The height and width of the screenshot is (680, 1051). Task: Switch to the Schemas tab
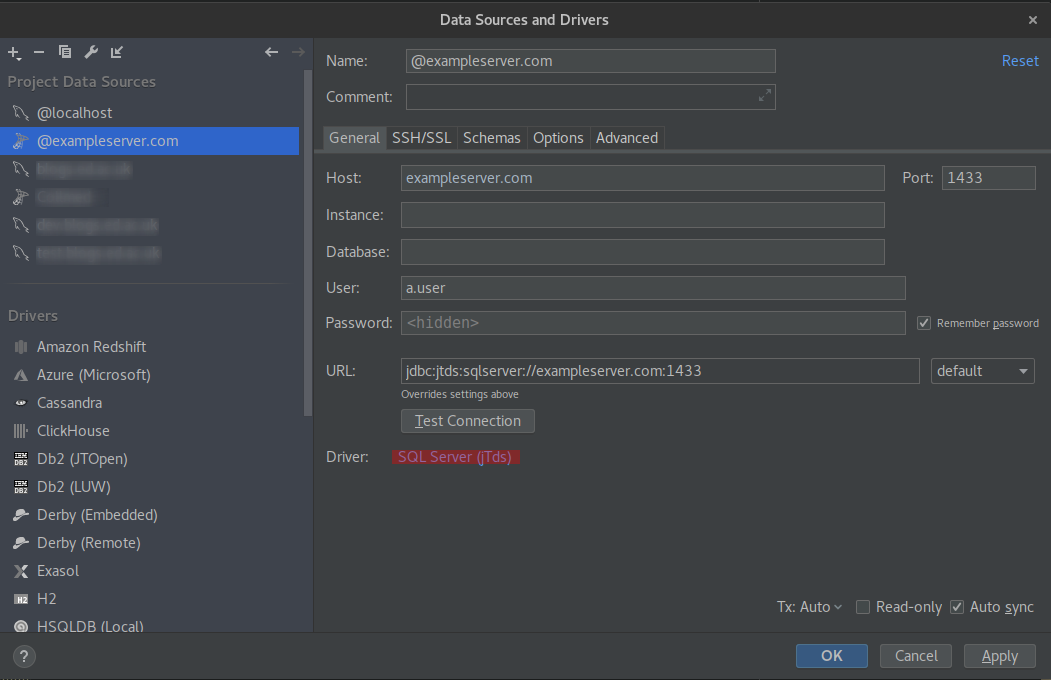pos(492,138)
